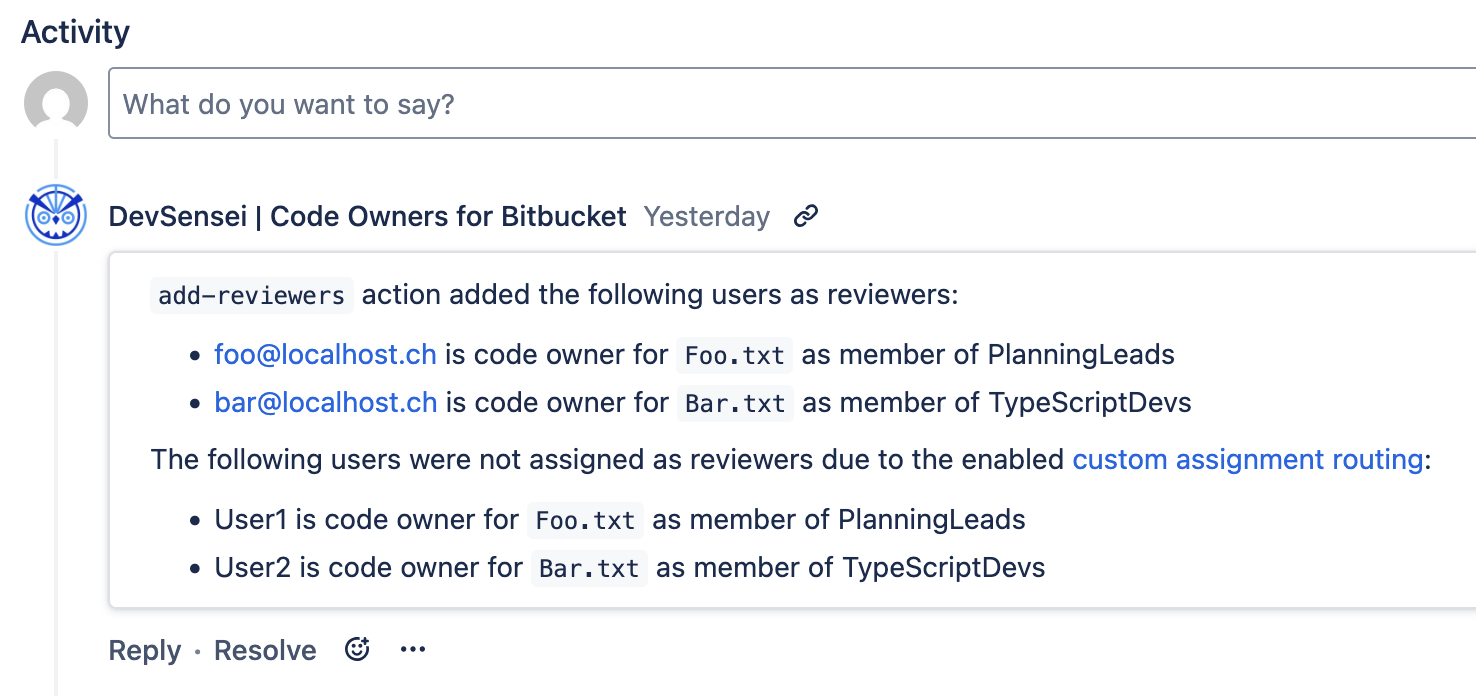Image resolution: width=1476 pixels, height=696 pixels.
Task: Click Bar.txt in the User2 line
Action: coord(589,569)
